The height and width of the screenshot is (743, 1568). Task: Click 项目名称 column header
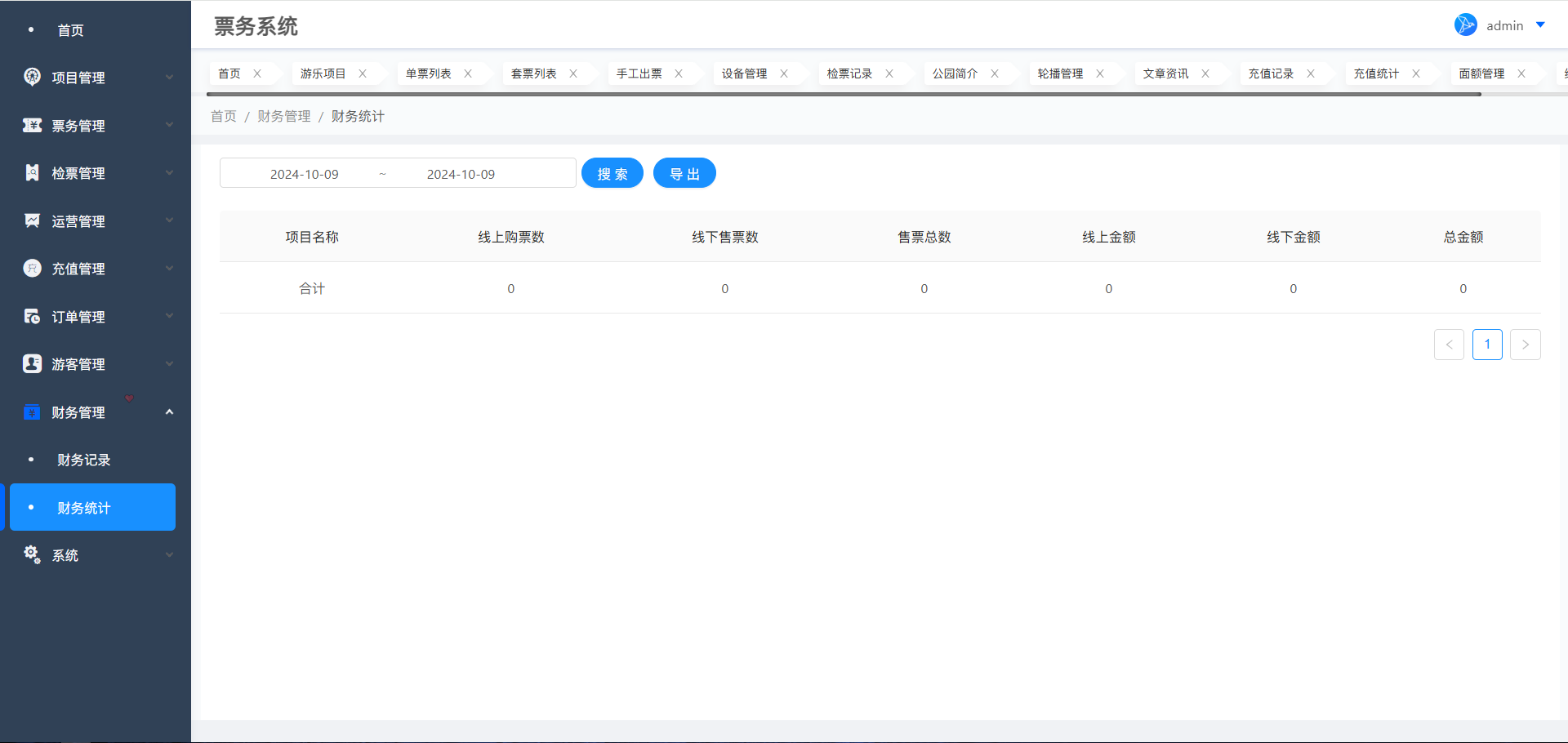pyautogui.click(x=312, y=237)
